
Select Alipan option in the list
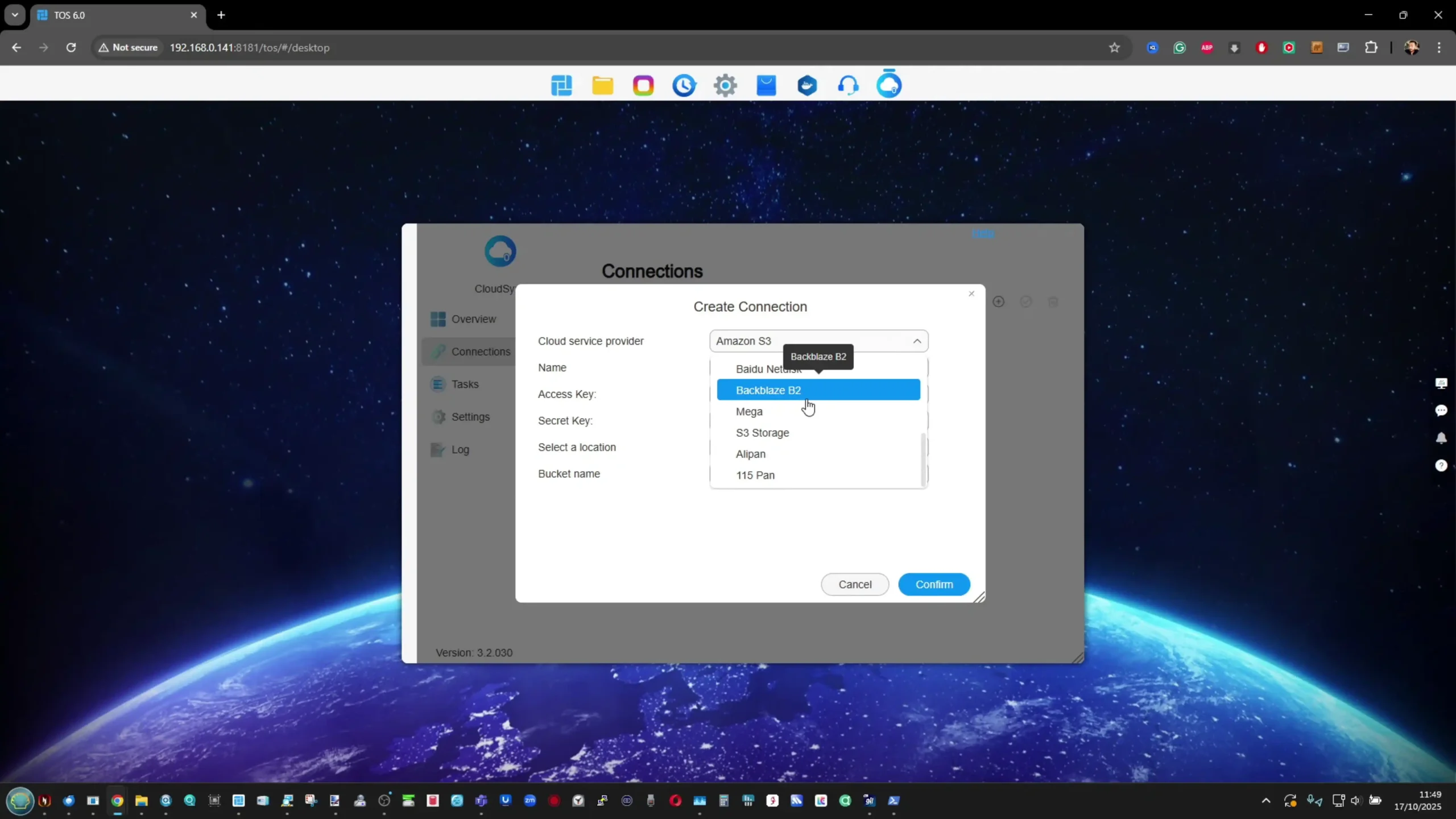point(751,454)
